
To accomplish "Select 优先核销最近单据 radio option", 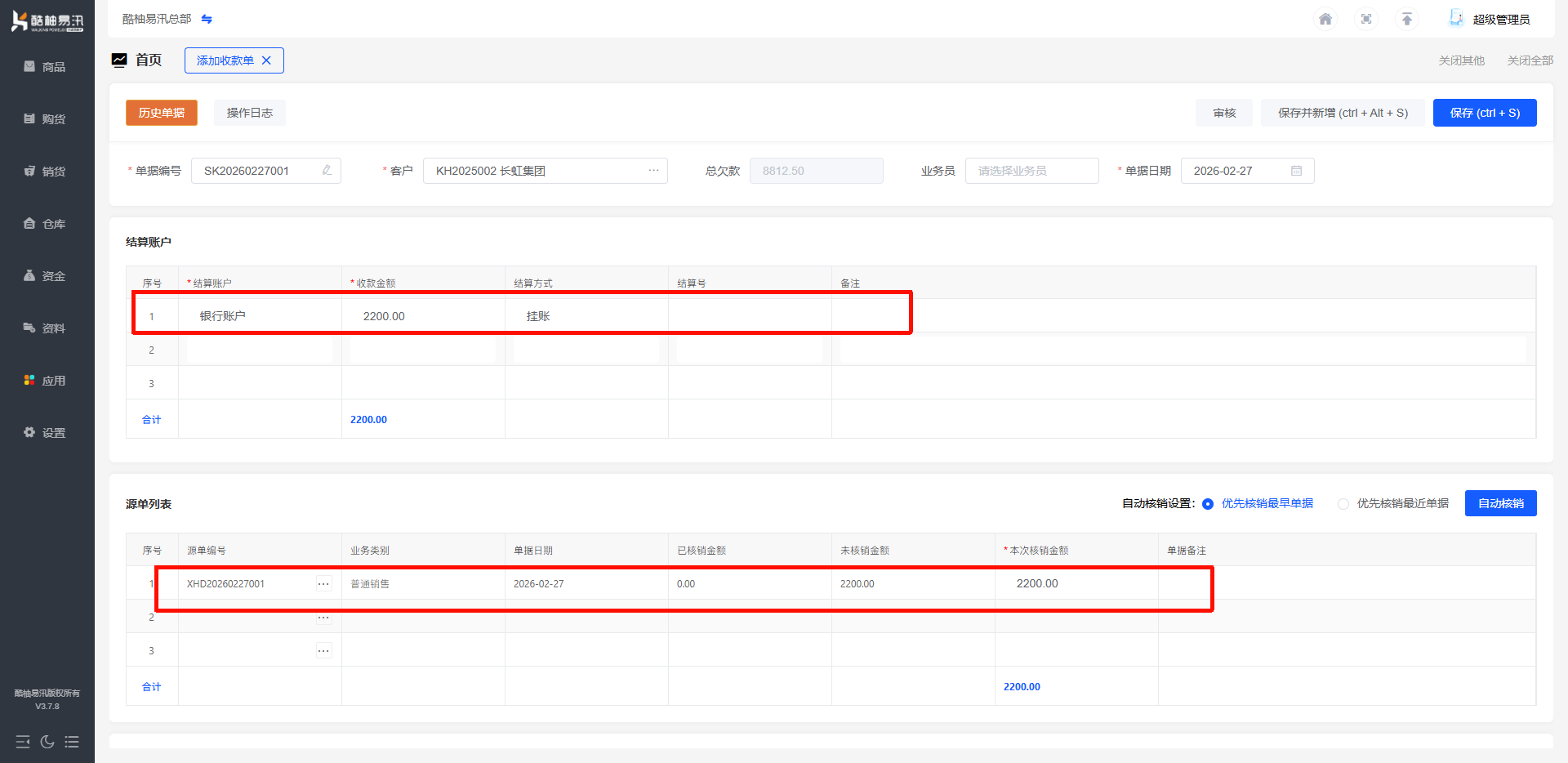I will tap(1343, 504).
